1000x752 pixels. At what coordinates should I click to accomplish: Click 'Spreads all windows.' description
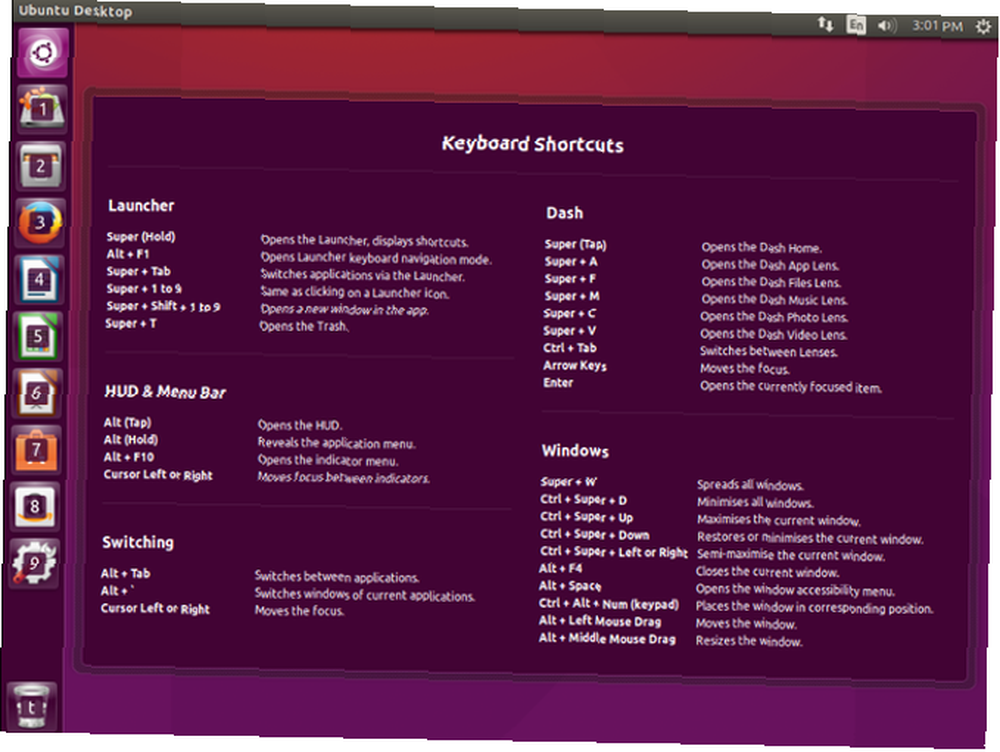pos(750,485)
